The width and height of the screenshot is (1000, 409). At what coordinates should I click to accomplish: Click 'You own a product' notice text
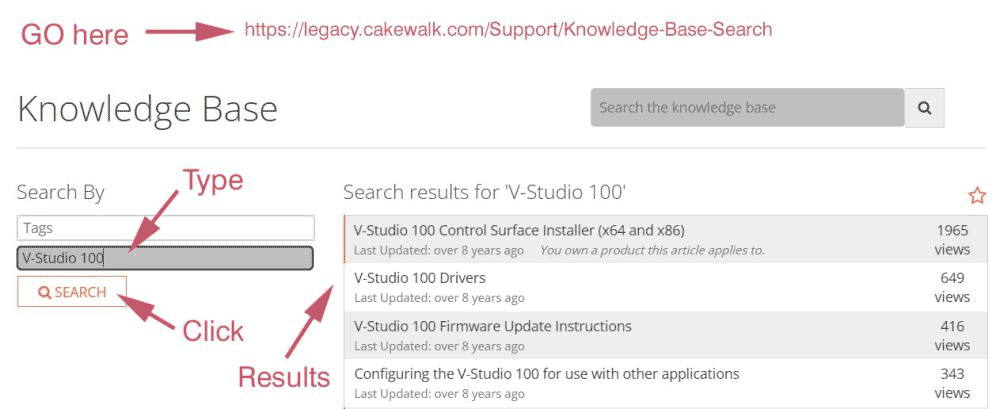tap(652, 250)
